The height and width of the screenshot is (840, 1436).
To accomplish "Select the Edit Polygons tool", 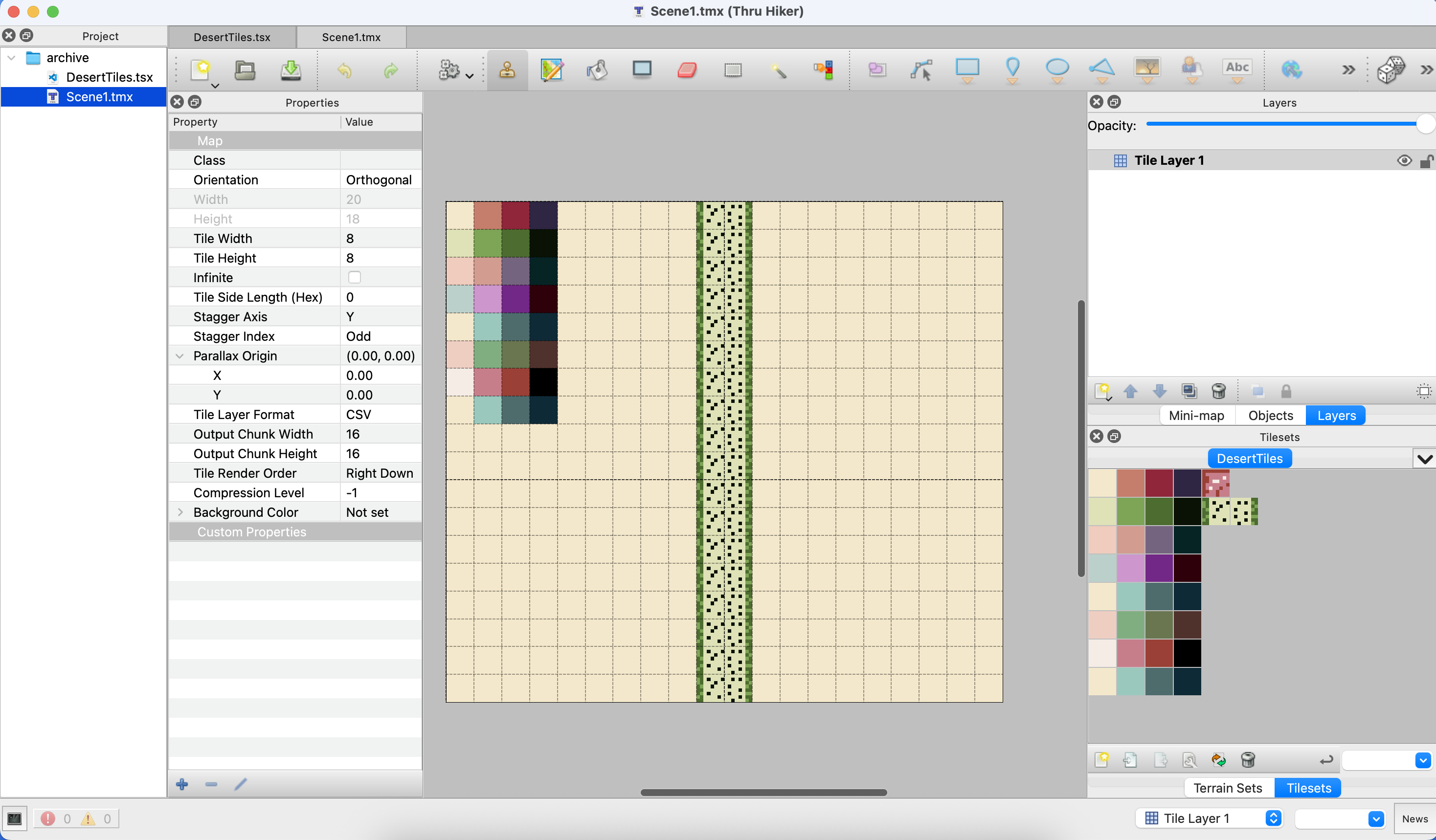I will [921, 70].
